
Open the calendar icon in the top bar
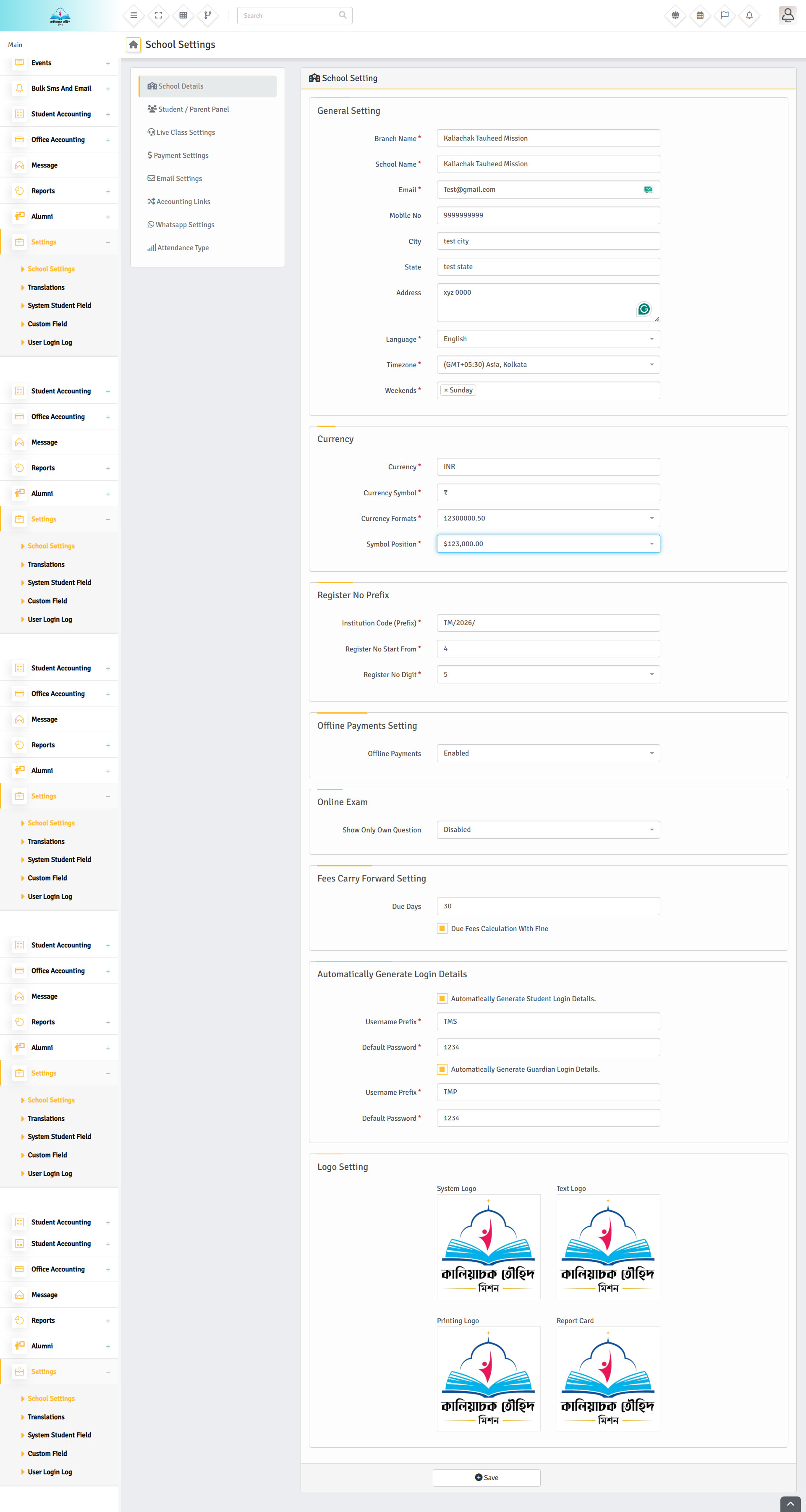(699, 15)
